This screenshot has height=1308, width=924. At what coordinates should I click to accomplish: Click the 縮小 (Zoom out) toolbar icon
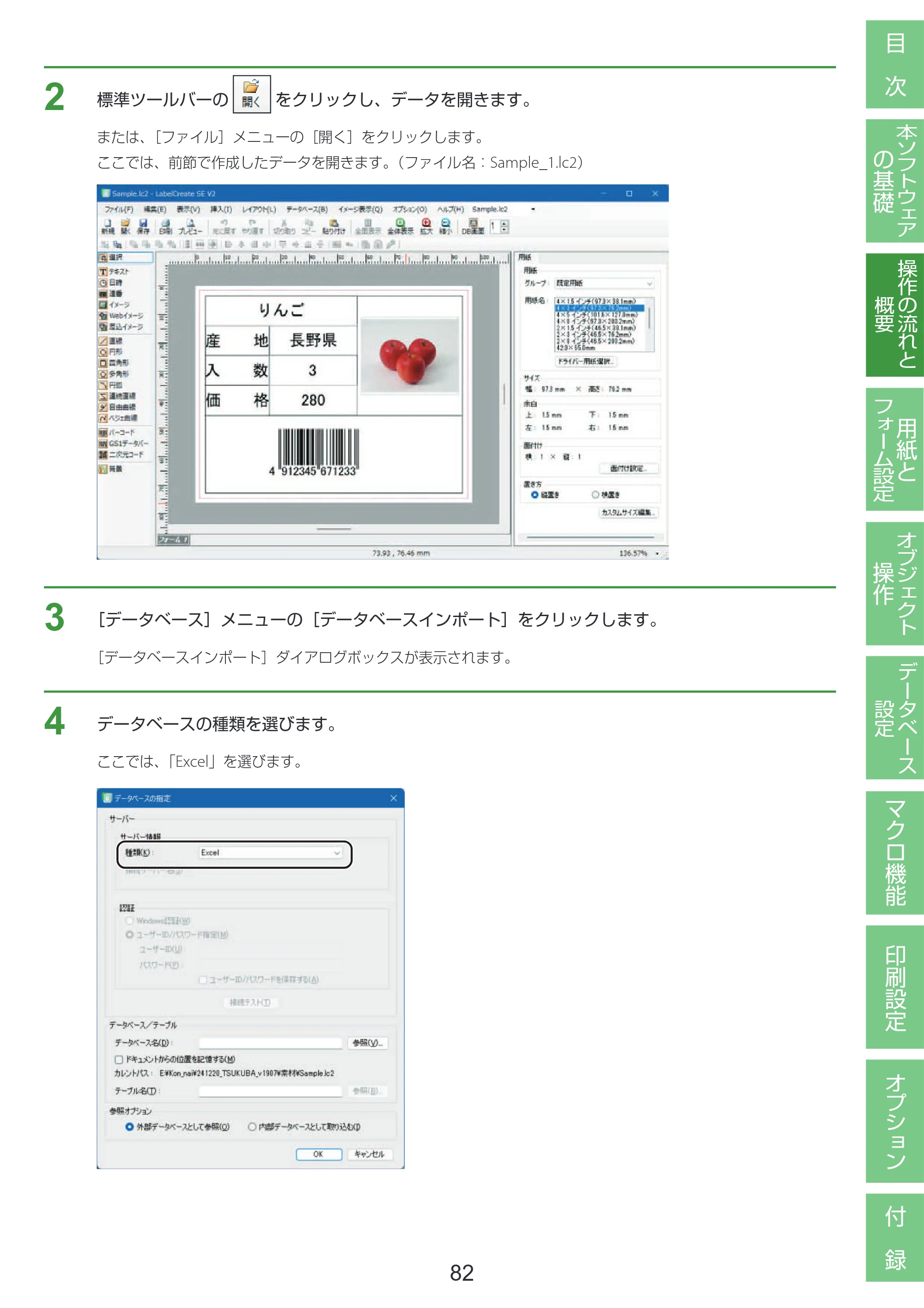446,226
